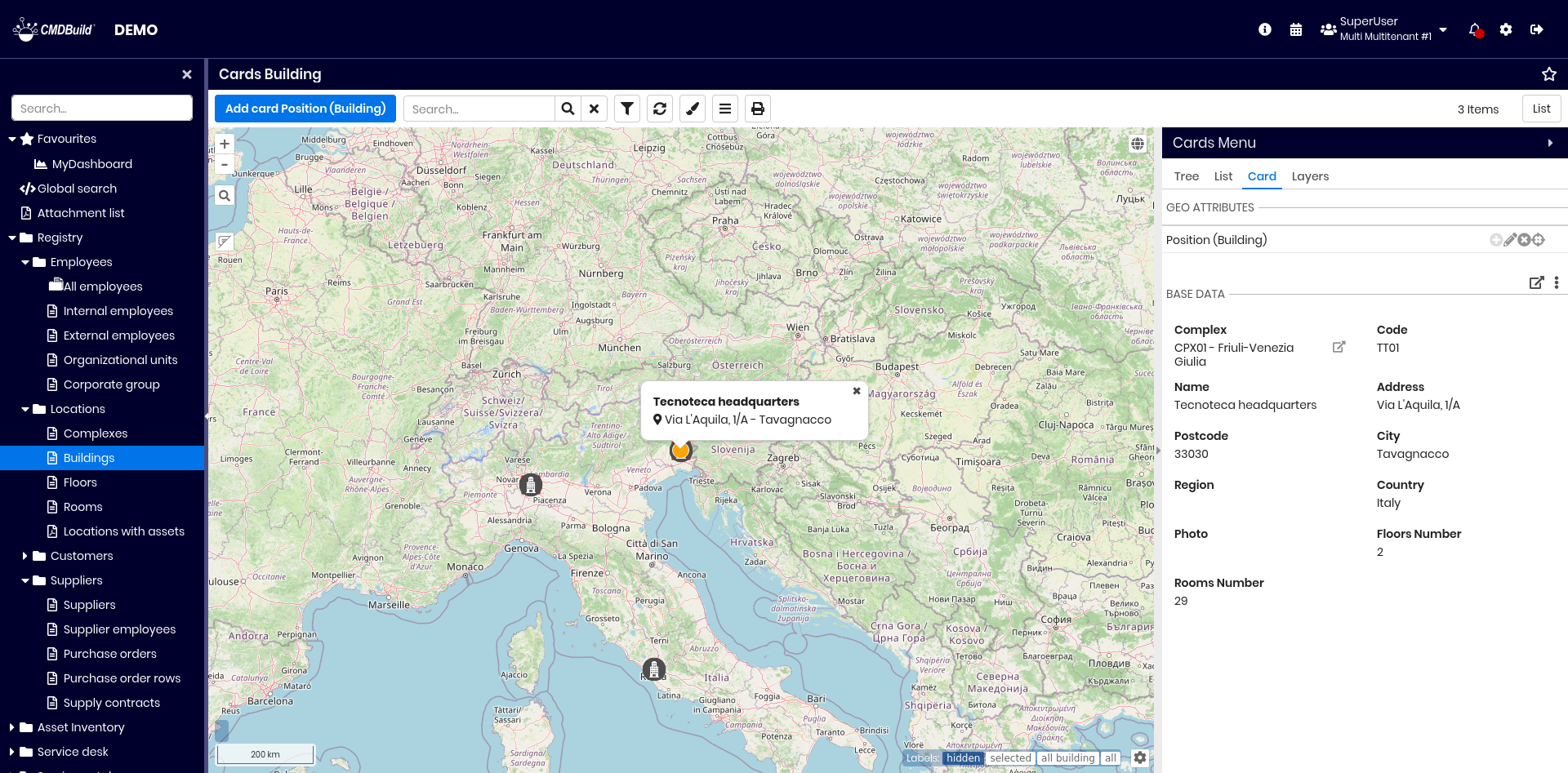Image resolution: width=1568 pixels, height=773 pixels.
Task: Click the print icon in the toolbar
Action: (x=758, y=109)
